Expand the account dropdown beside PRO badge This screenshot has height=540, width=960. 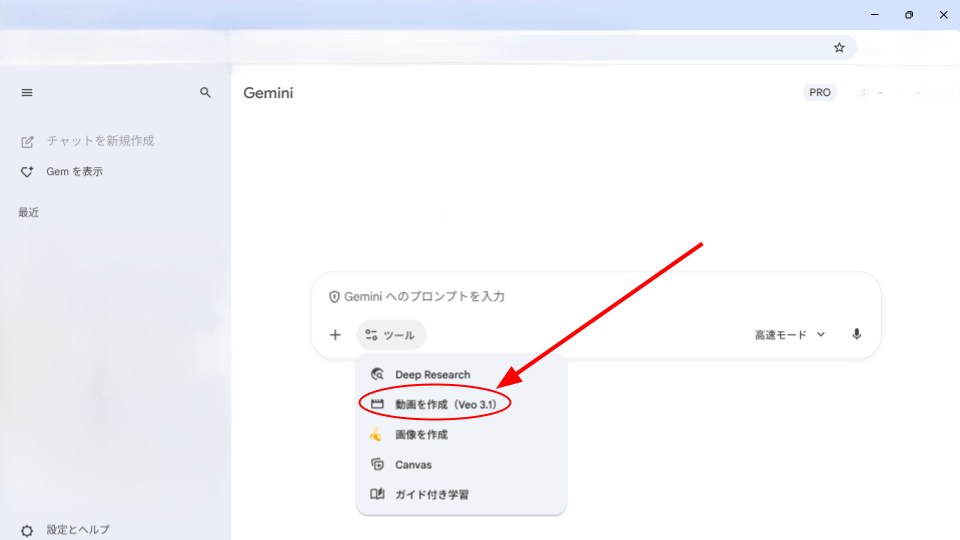tap(880, 93)
